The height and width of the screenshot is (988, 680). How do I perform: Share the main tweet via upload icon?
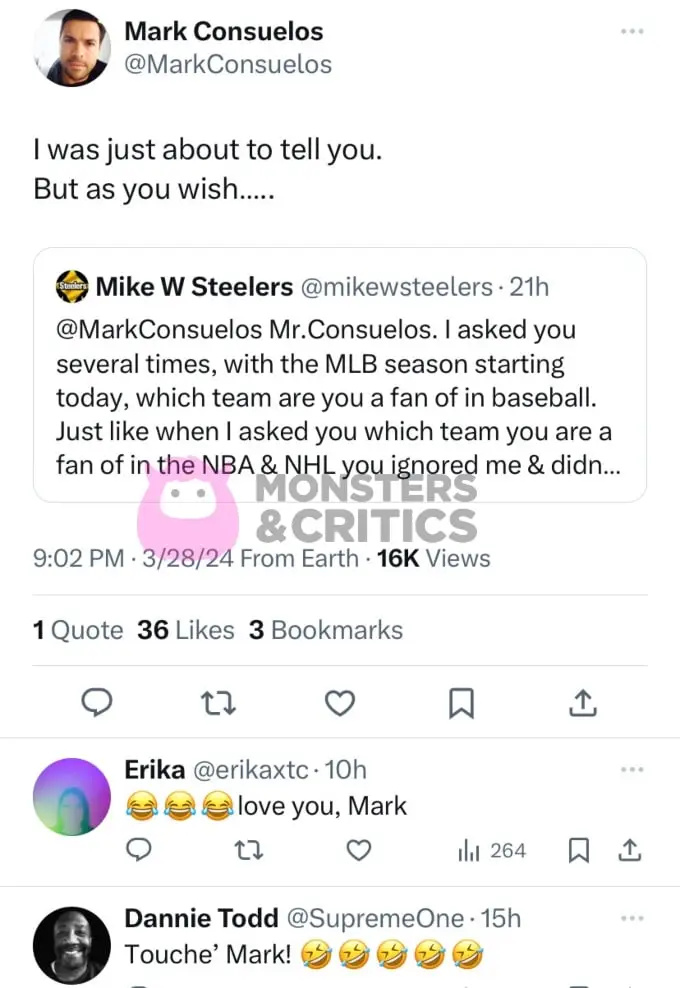pyautogui.click(x=582, y=703)
